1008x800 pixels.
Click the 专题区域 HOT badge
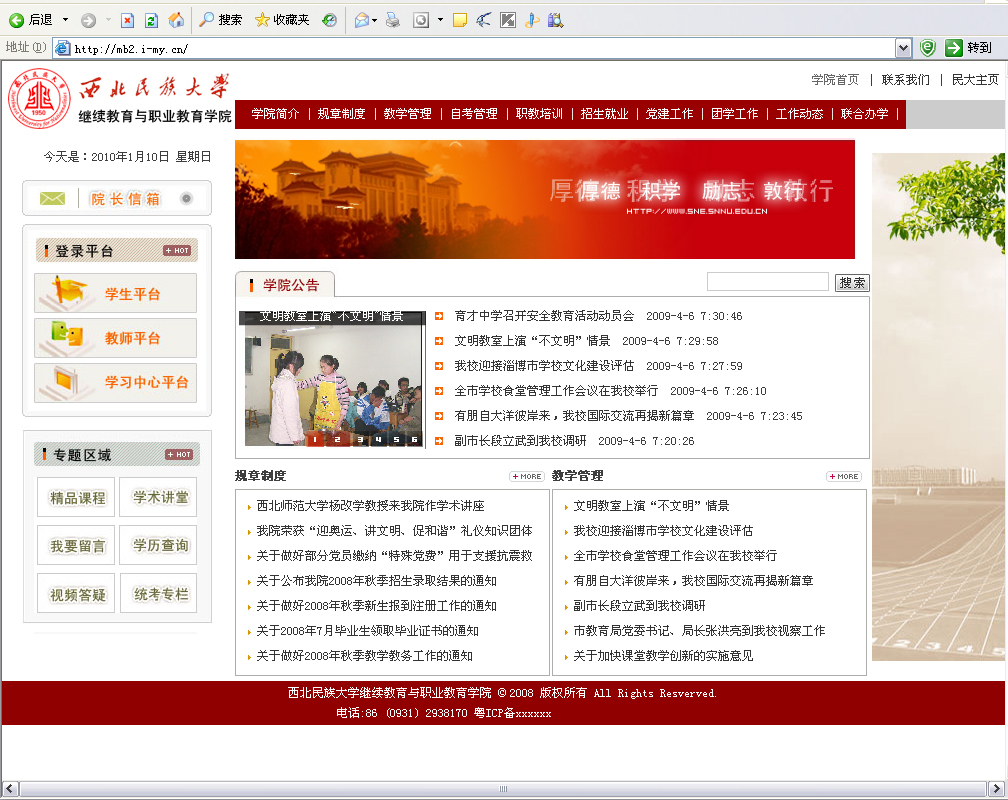coord(179,455)
